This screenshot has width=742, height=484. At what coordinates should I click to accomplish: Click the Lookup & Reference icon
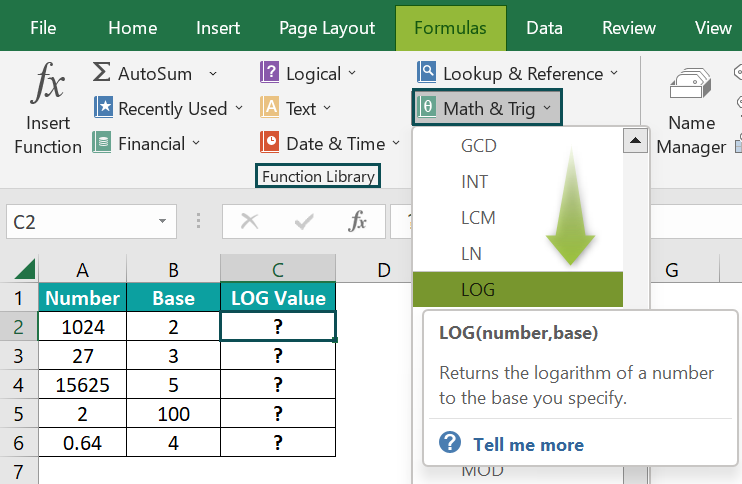tap(426, 72)
